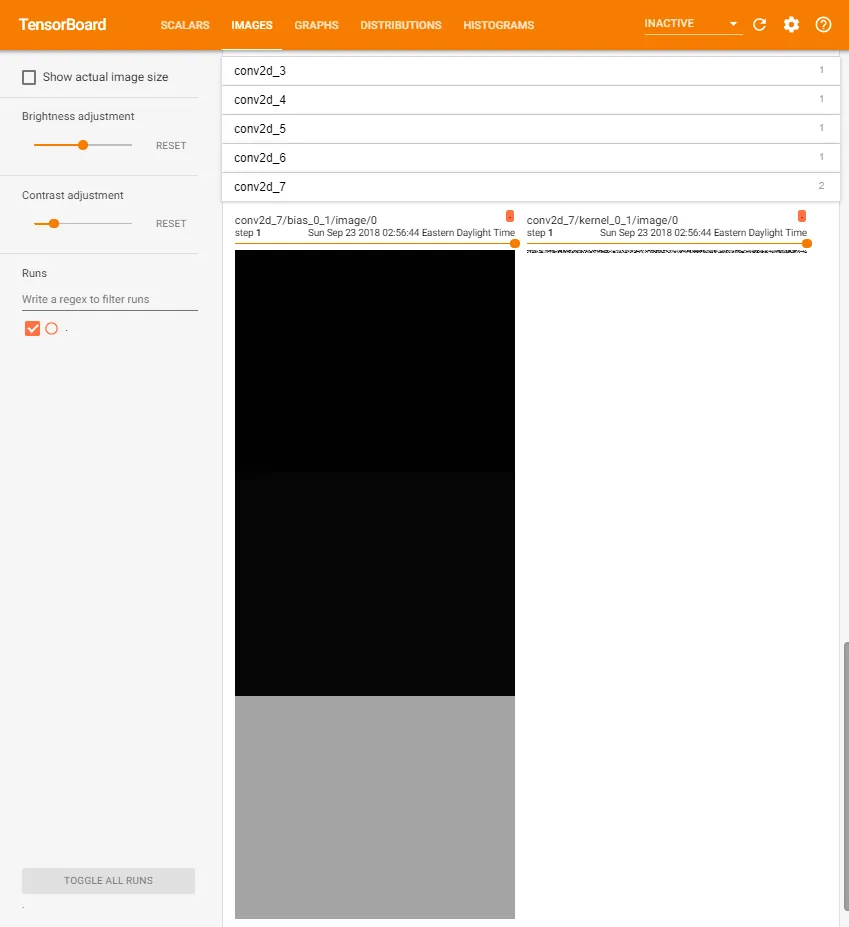This screenshot has height=927, width=849.
Task: Expand the conv2d_4 image group
Action: click(x=530, y=100)
